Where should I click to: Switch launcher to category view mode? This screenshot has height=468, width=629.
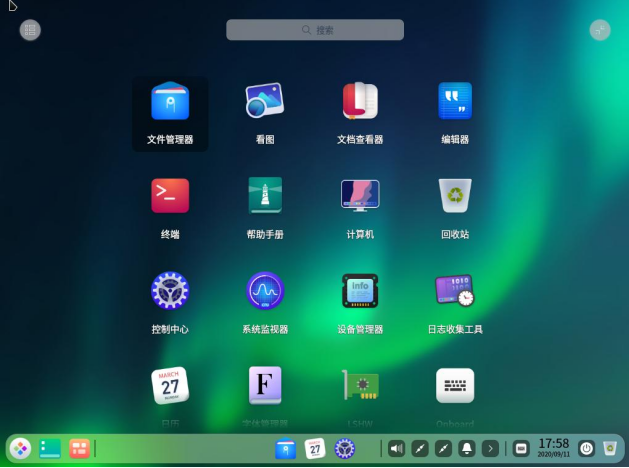[30, 30]
